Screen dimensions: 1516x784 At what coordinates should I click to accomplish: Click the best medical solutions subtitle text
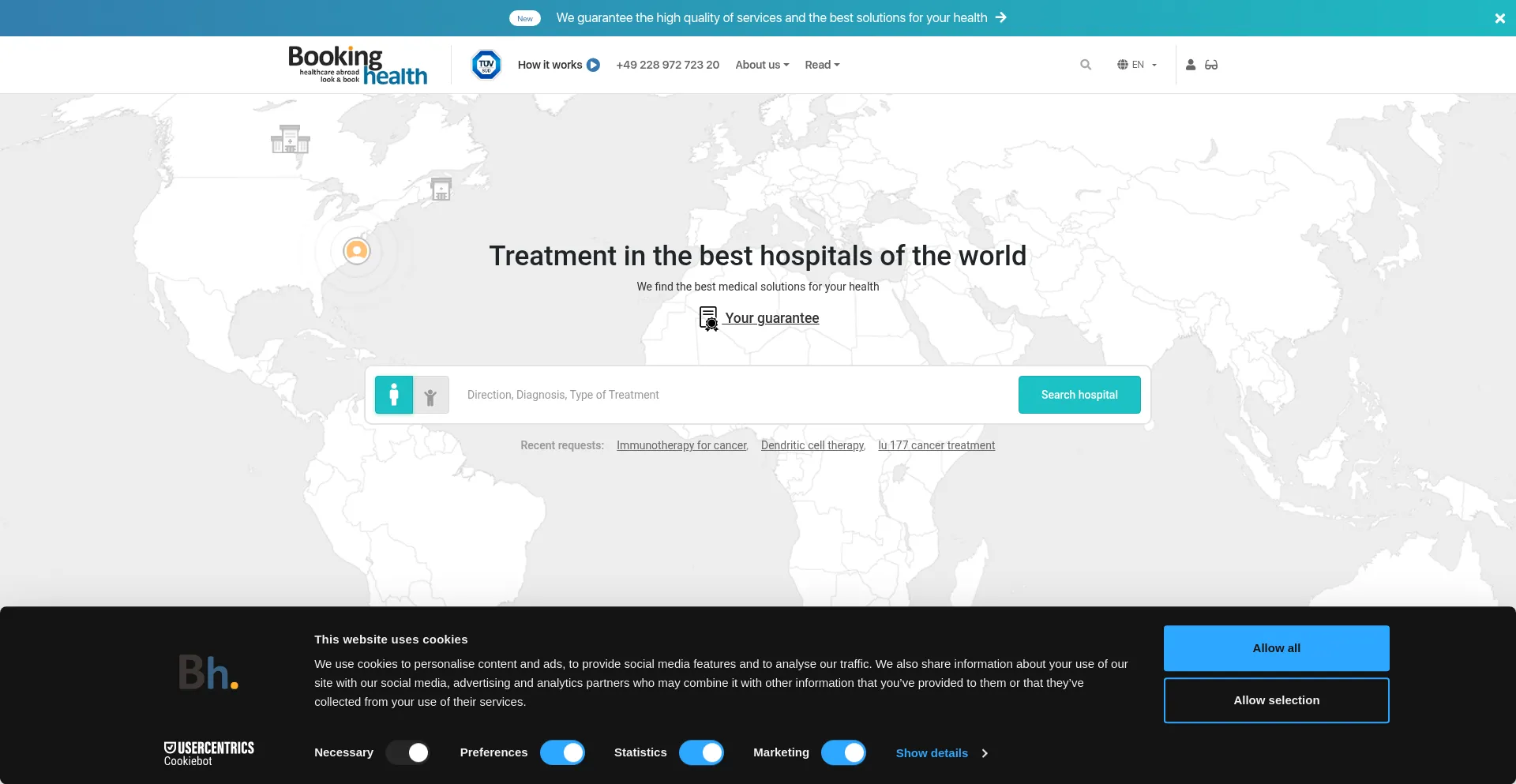tap(758, 287)
